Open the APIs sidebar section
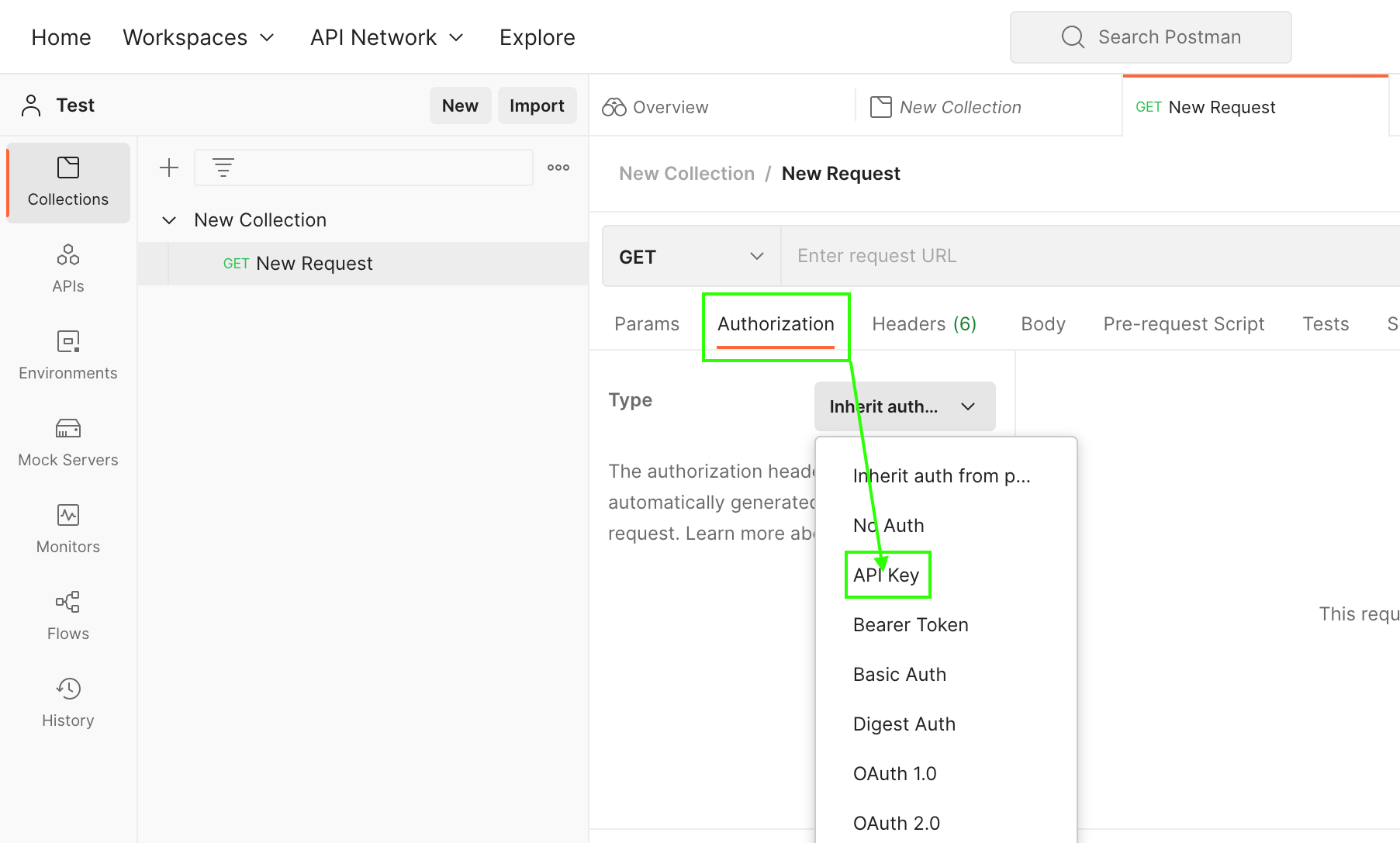Screen dimensions: 1400x843 [68, 269]
